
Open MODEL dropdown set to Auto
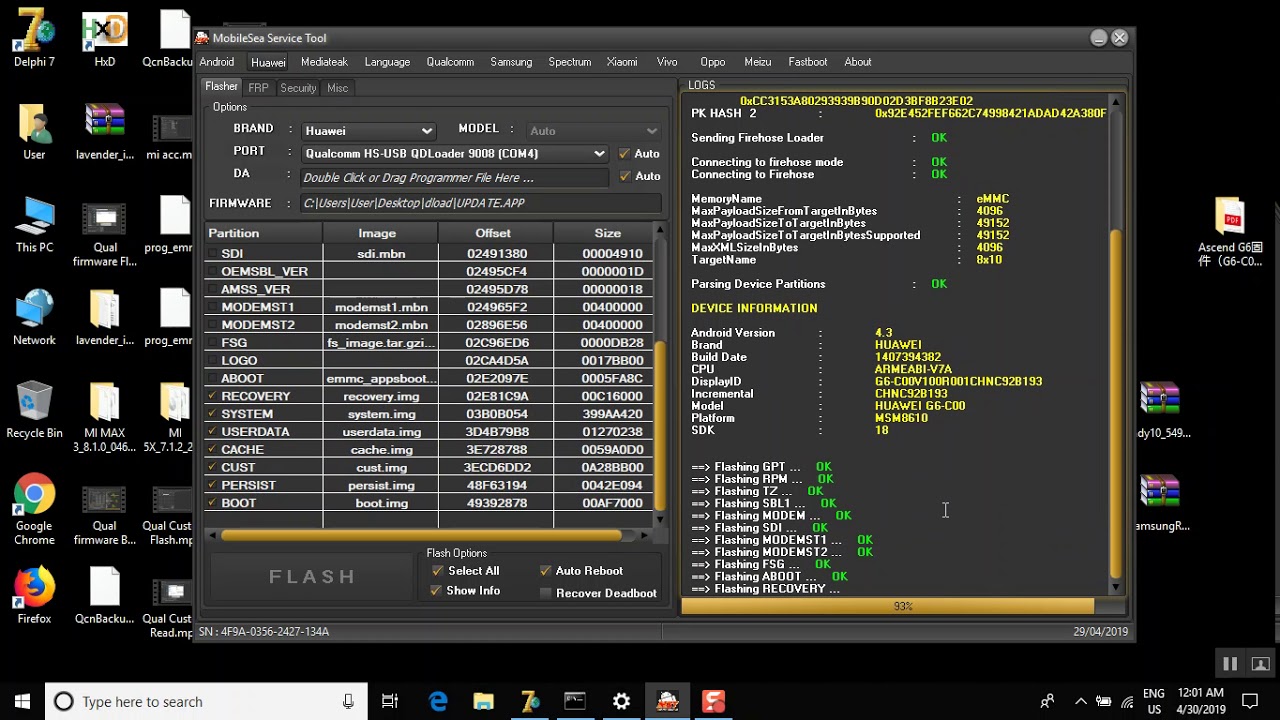click(593, 131)
